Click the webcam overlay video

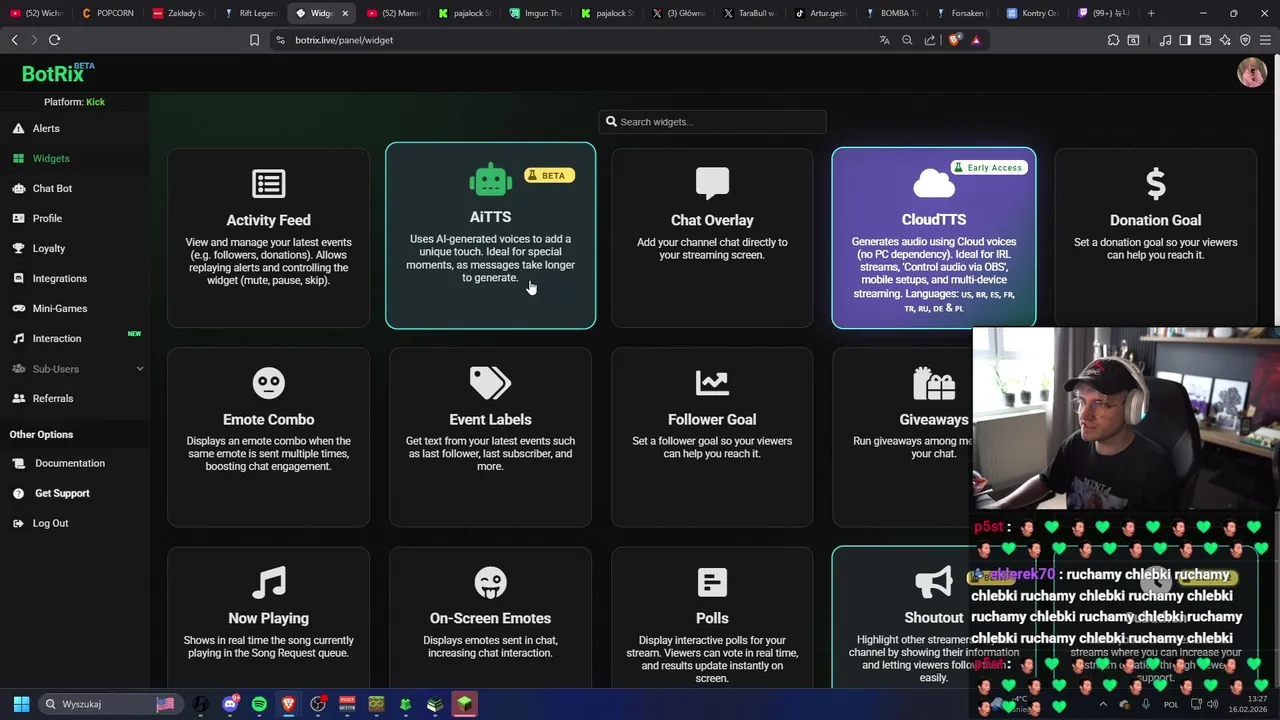tap(1126, 420)
